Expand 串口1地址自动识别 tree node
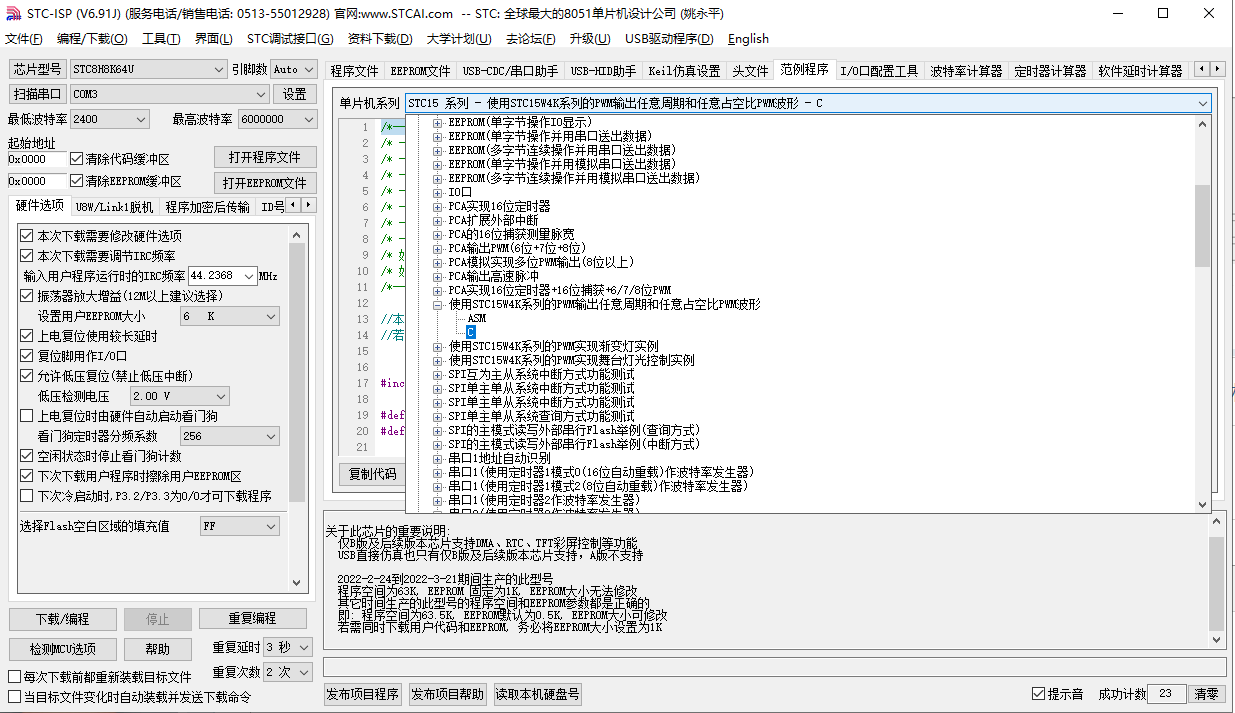 [x=437, y=458]
